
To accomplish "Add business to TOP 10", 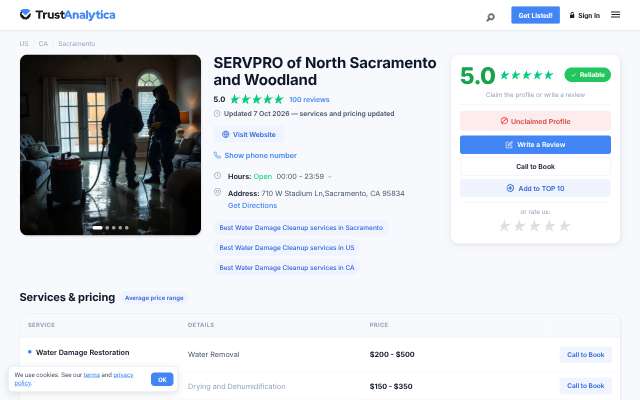I will [535, 188].
